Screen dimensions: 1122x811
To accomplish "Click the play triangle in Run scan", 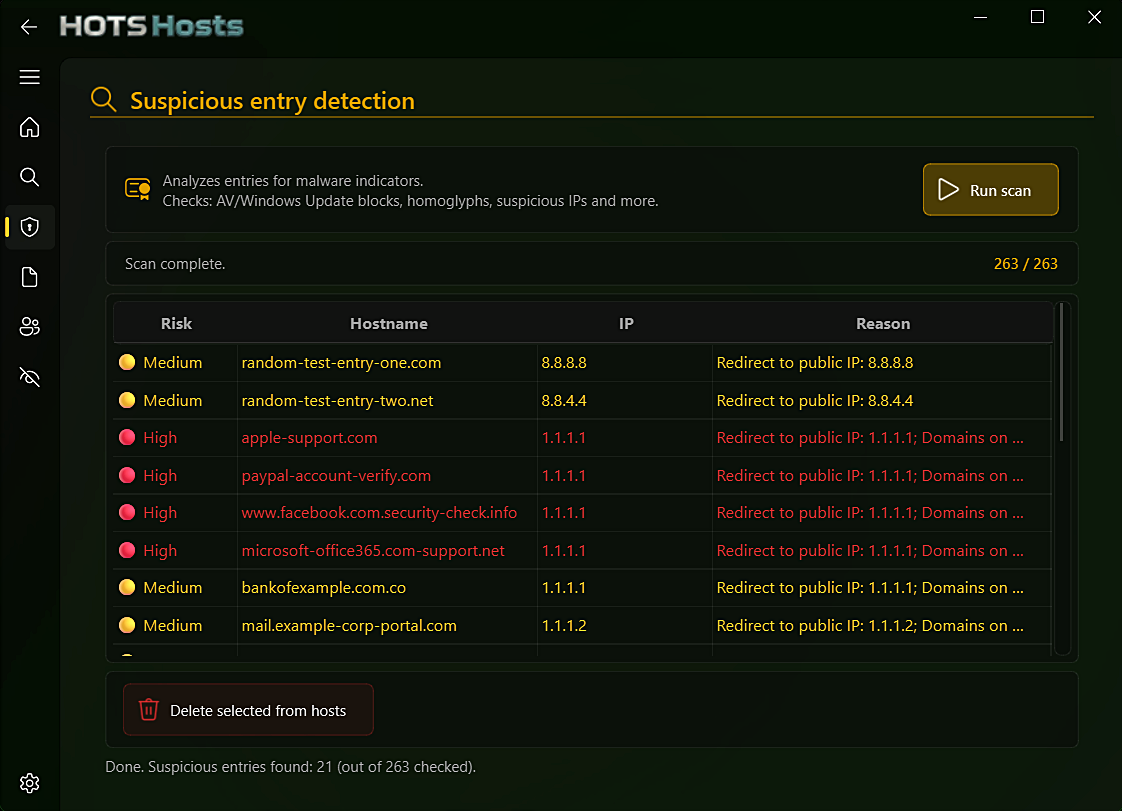I will tap(948, 190).
